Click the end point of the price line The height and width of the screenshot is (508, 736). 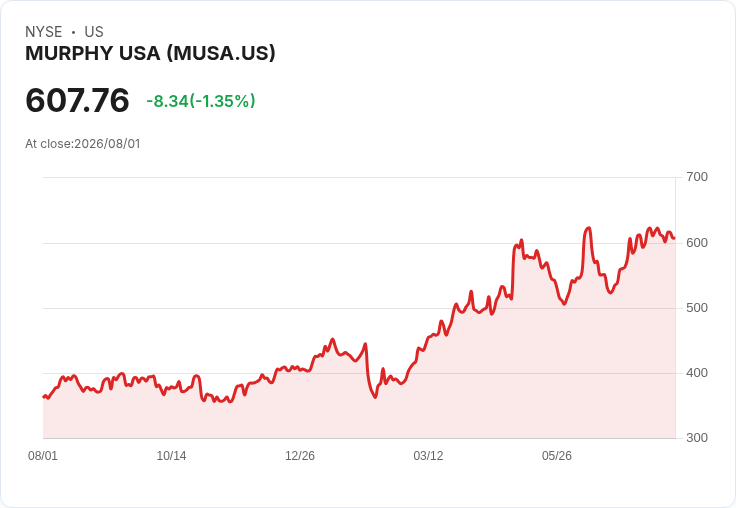point(675,238)
